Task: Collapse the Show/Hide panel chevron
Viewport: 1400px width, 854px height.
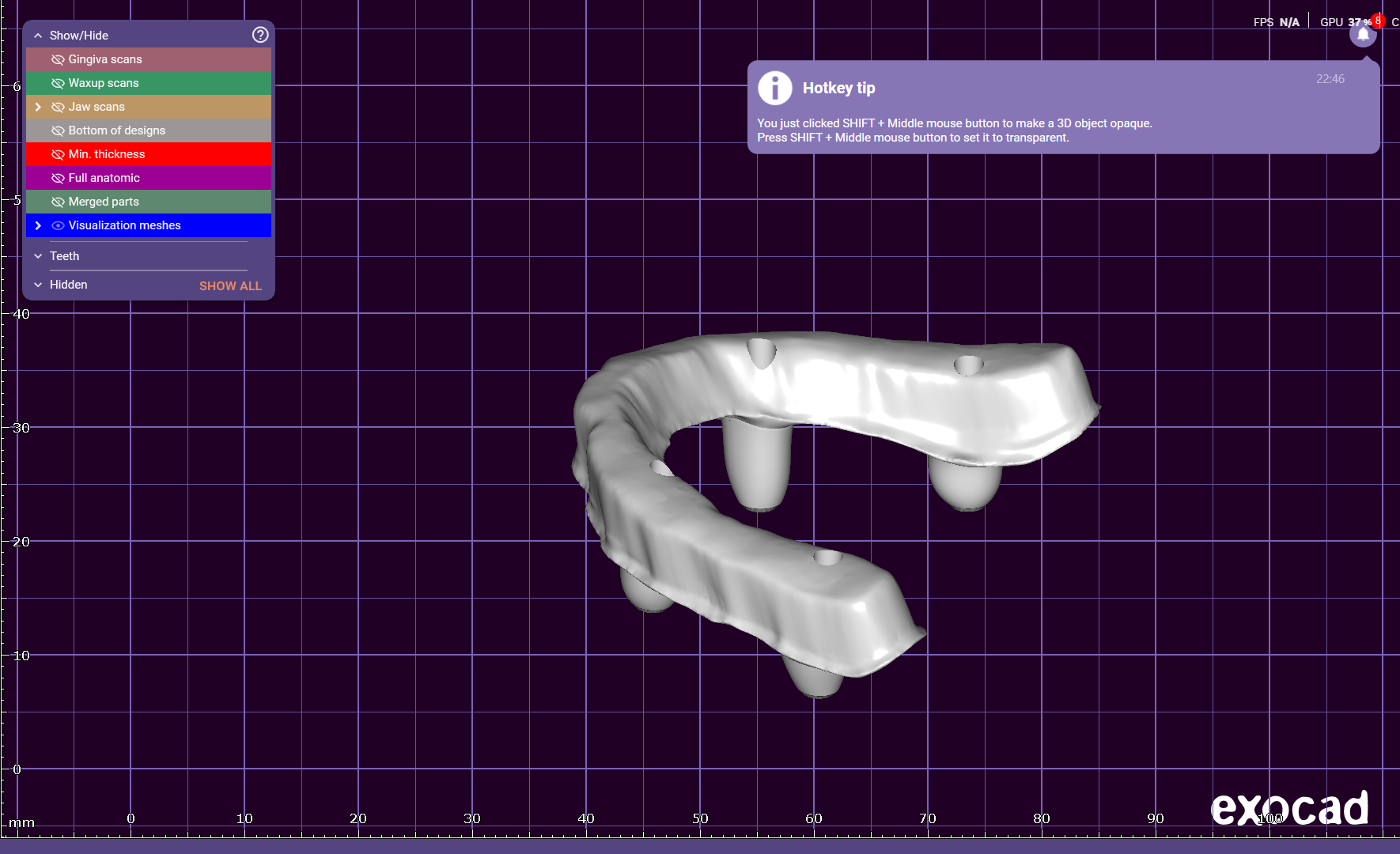Action: (x=38, y=36)
